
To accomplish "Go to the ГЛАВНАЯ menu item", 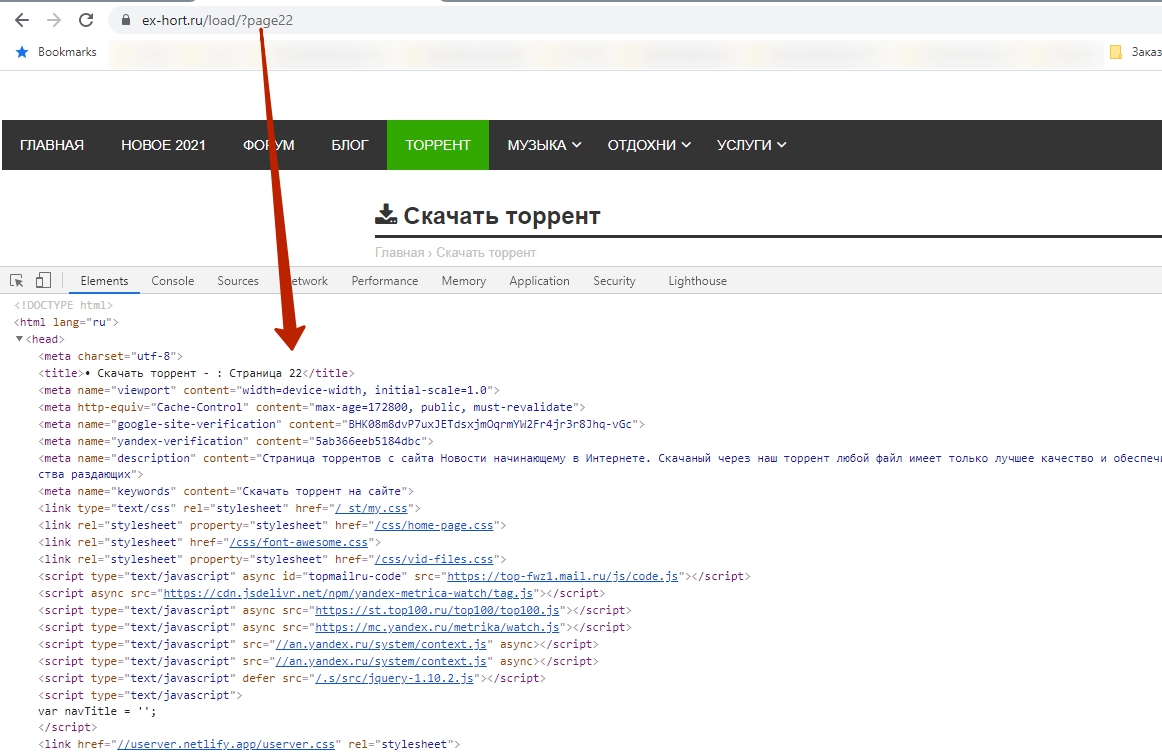I will (x=52, y=145).
